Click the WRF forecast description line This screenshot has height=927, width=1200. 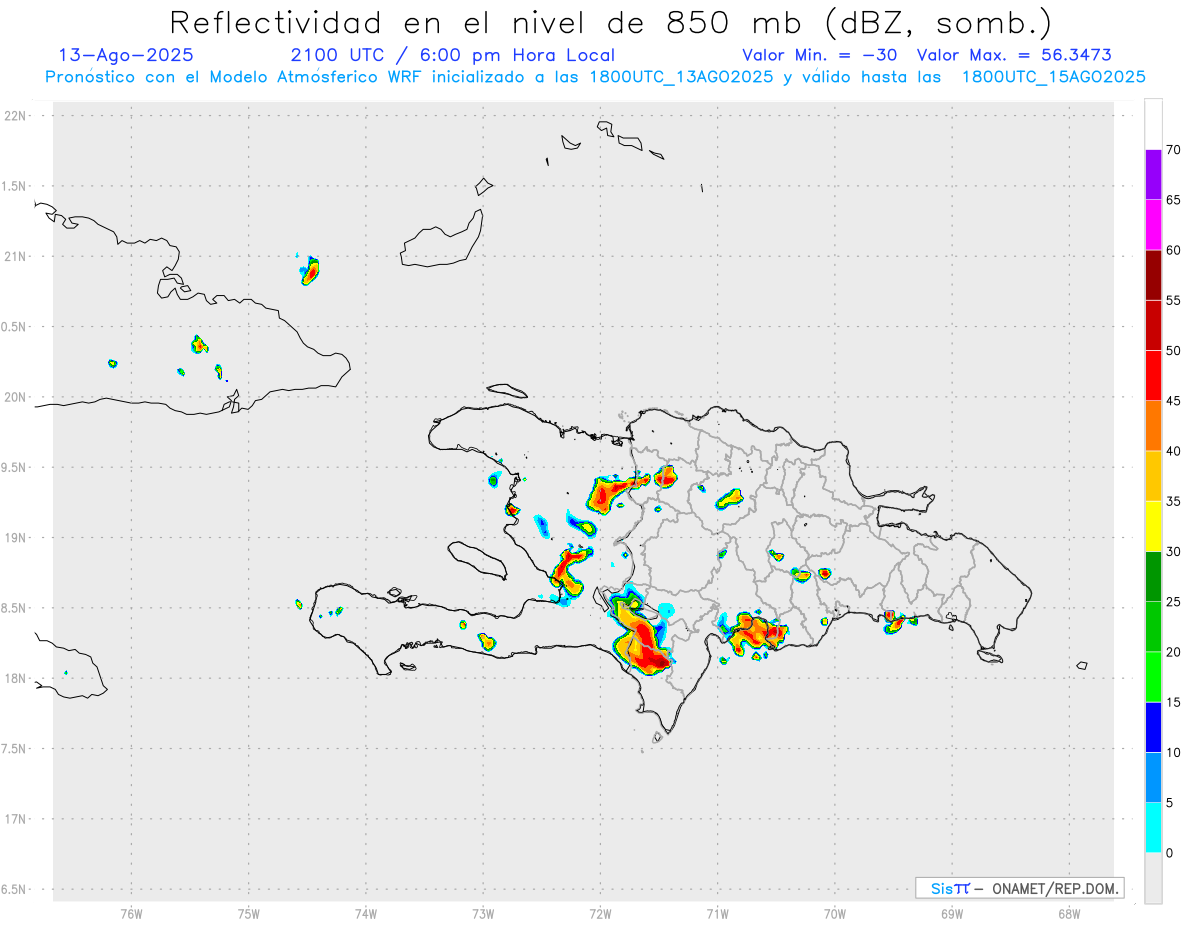coord(595,77)
